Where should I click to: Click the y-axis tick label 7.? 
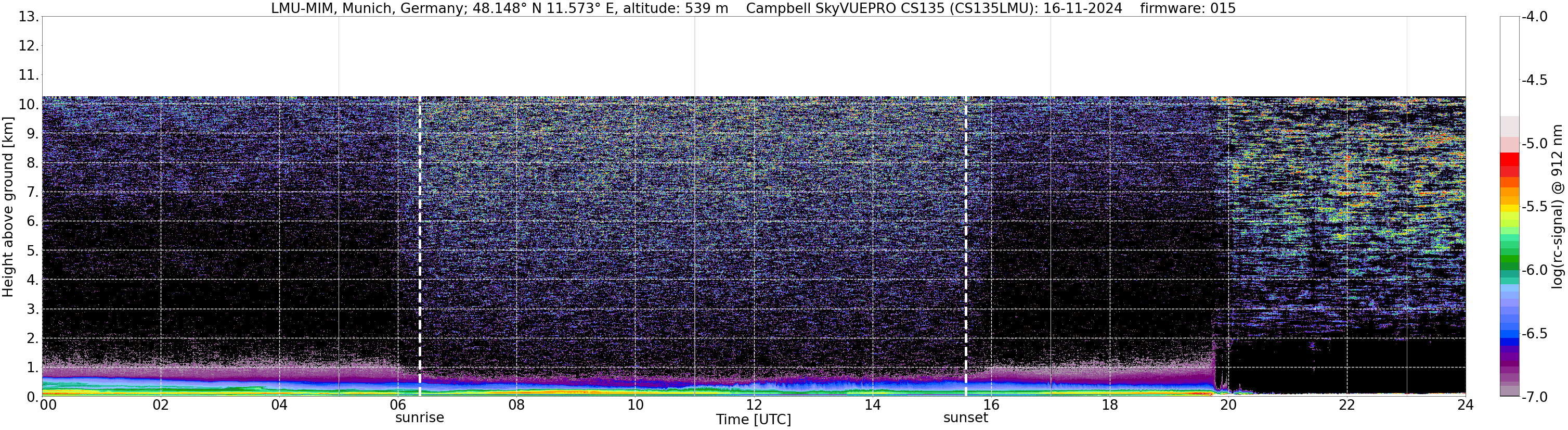(33, 192)
